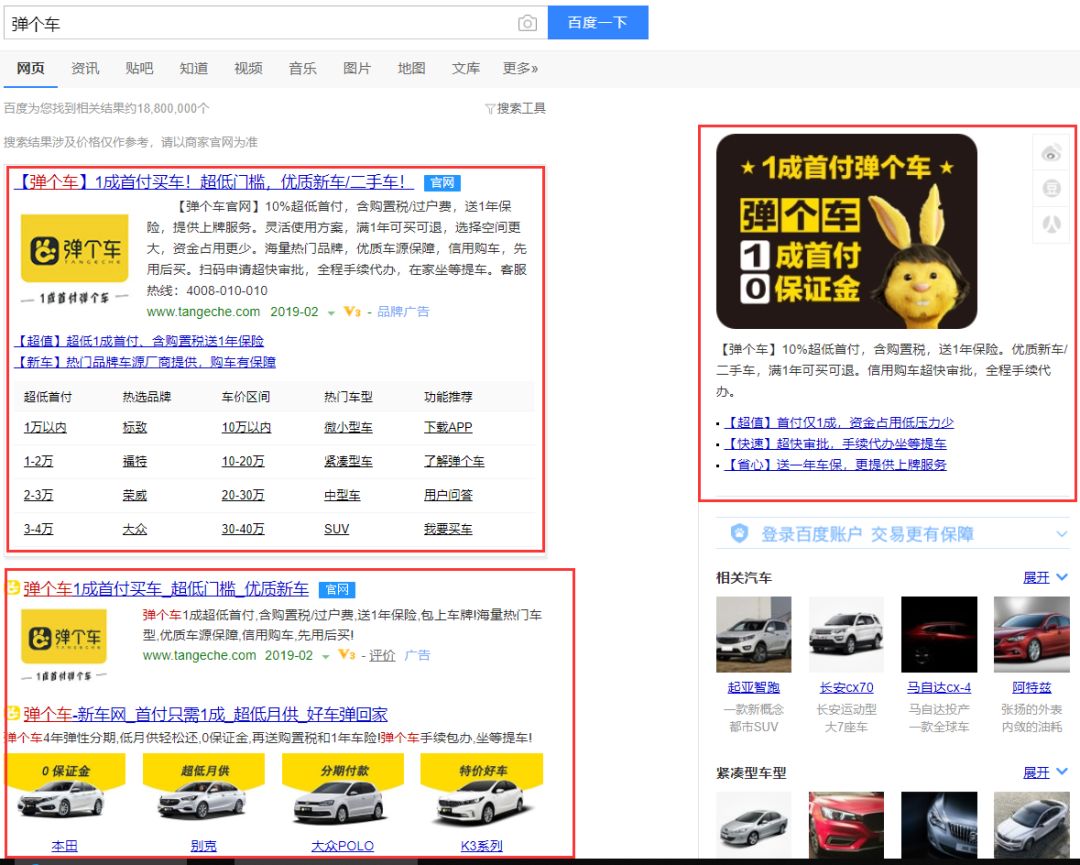This screenshot has height=865, width=1080.
Task: Select the SUV link under 热门车型
Action: click(336, 529)
